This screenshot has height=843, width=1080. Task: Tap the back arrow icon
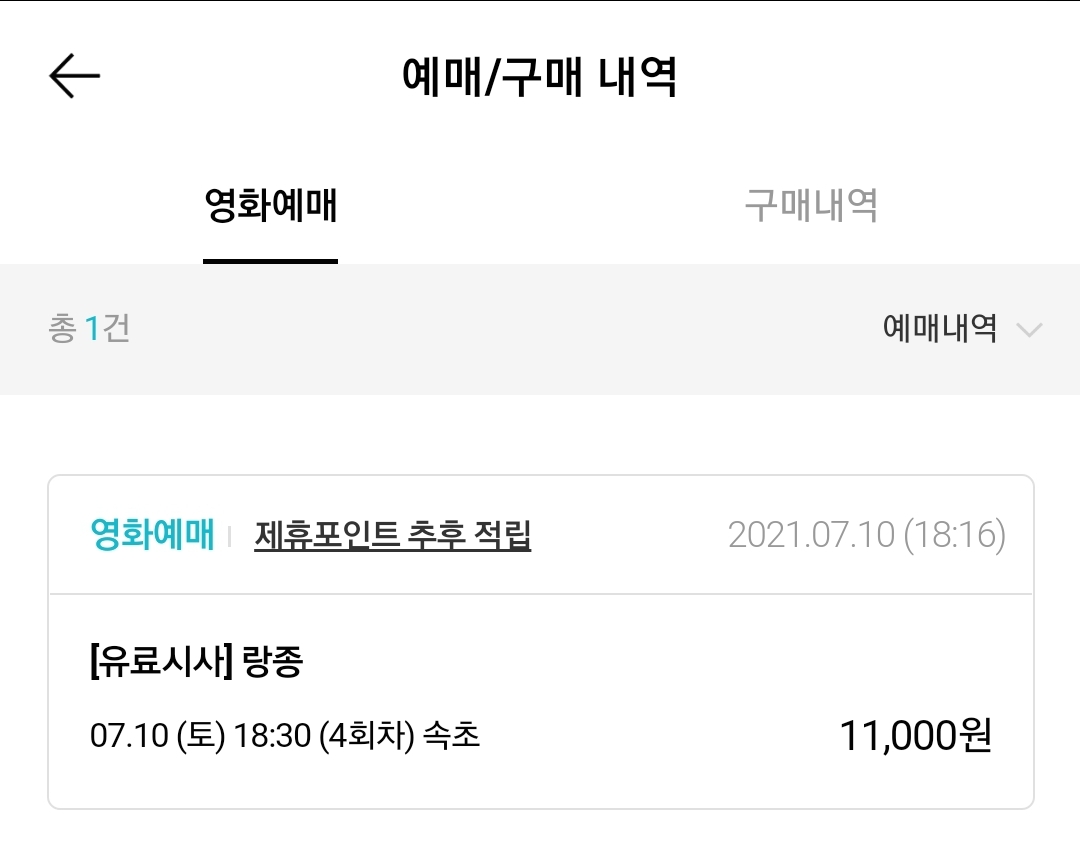[x=75, y=77]
